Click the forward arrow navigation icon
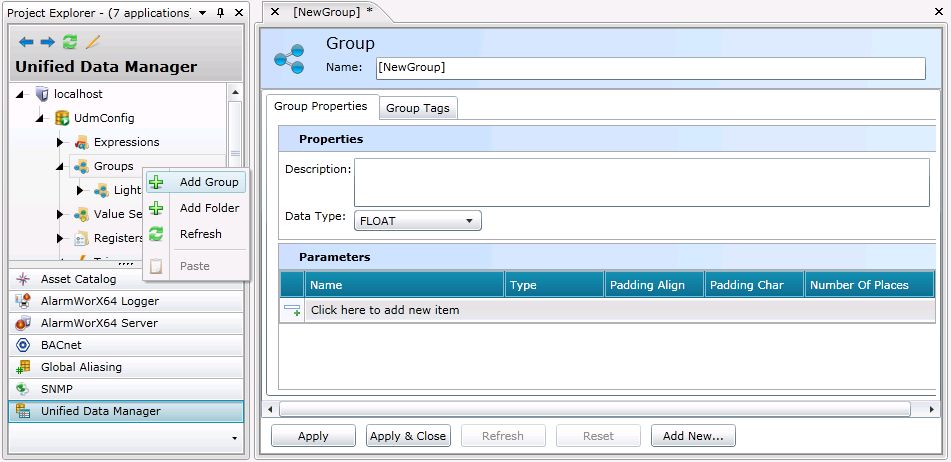Image resolution: width=951 pixels, height=462 pixels. [x=47, y=42]
